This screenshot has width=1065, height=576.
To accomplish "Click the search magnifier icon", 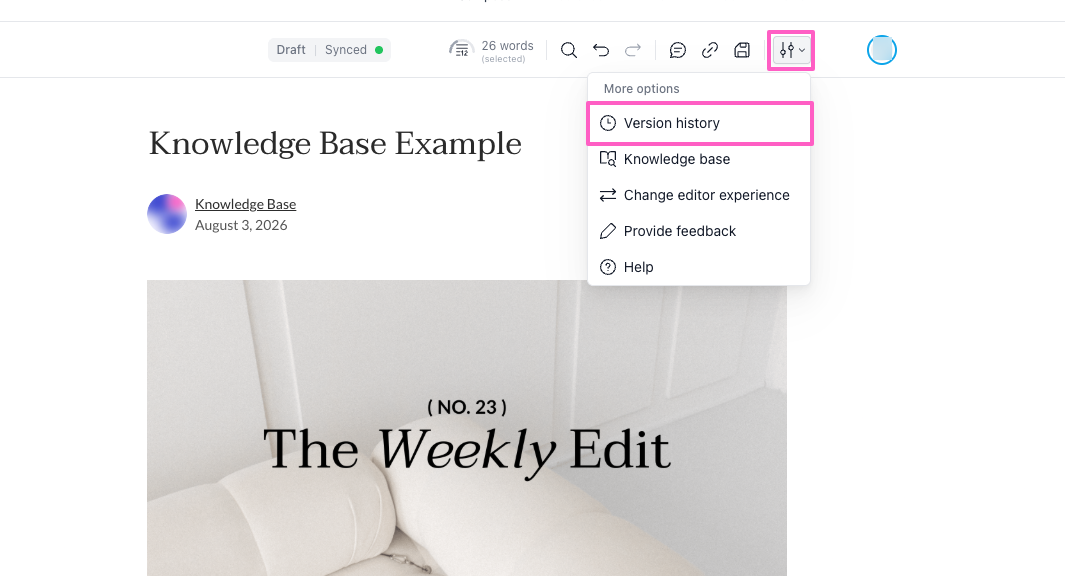I will 568,50.
